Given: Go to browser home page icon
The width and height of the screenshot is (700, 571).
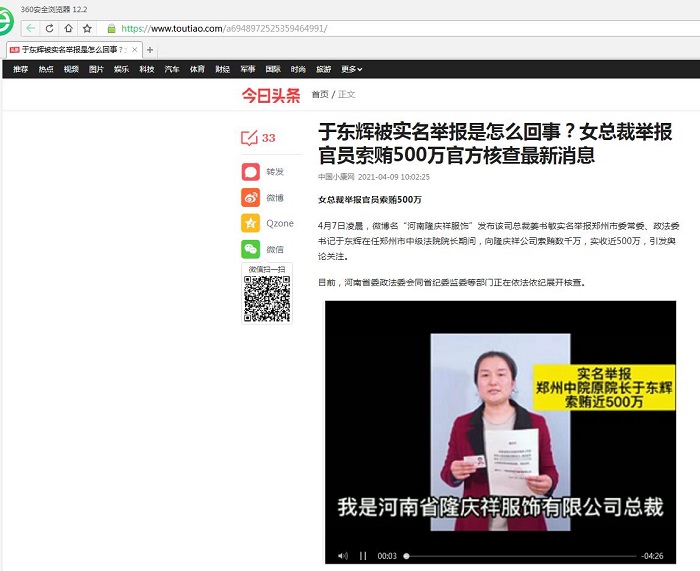Looking at the screenshot, I should tap(68, 28).
